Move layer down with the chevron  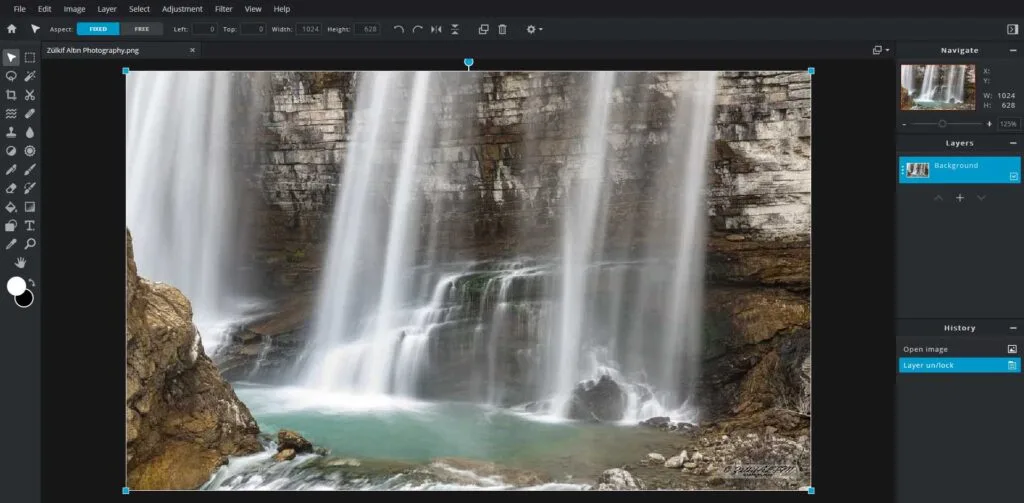tap(981, 198)
